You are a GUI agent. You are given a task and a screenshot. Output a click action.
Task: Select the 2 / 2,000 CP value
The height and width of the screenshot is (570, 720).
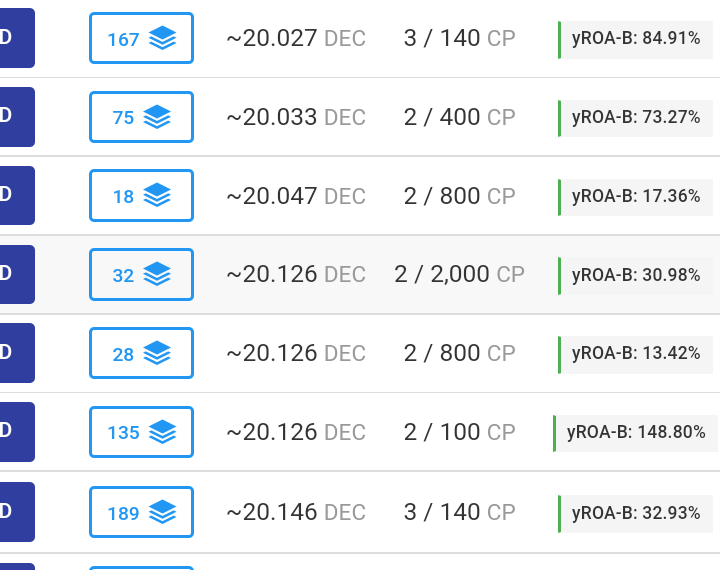coord(459,275)
